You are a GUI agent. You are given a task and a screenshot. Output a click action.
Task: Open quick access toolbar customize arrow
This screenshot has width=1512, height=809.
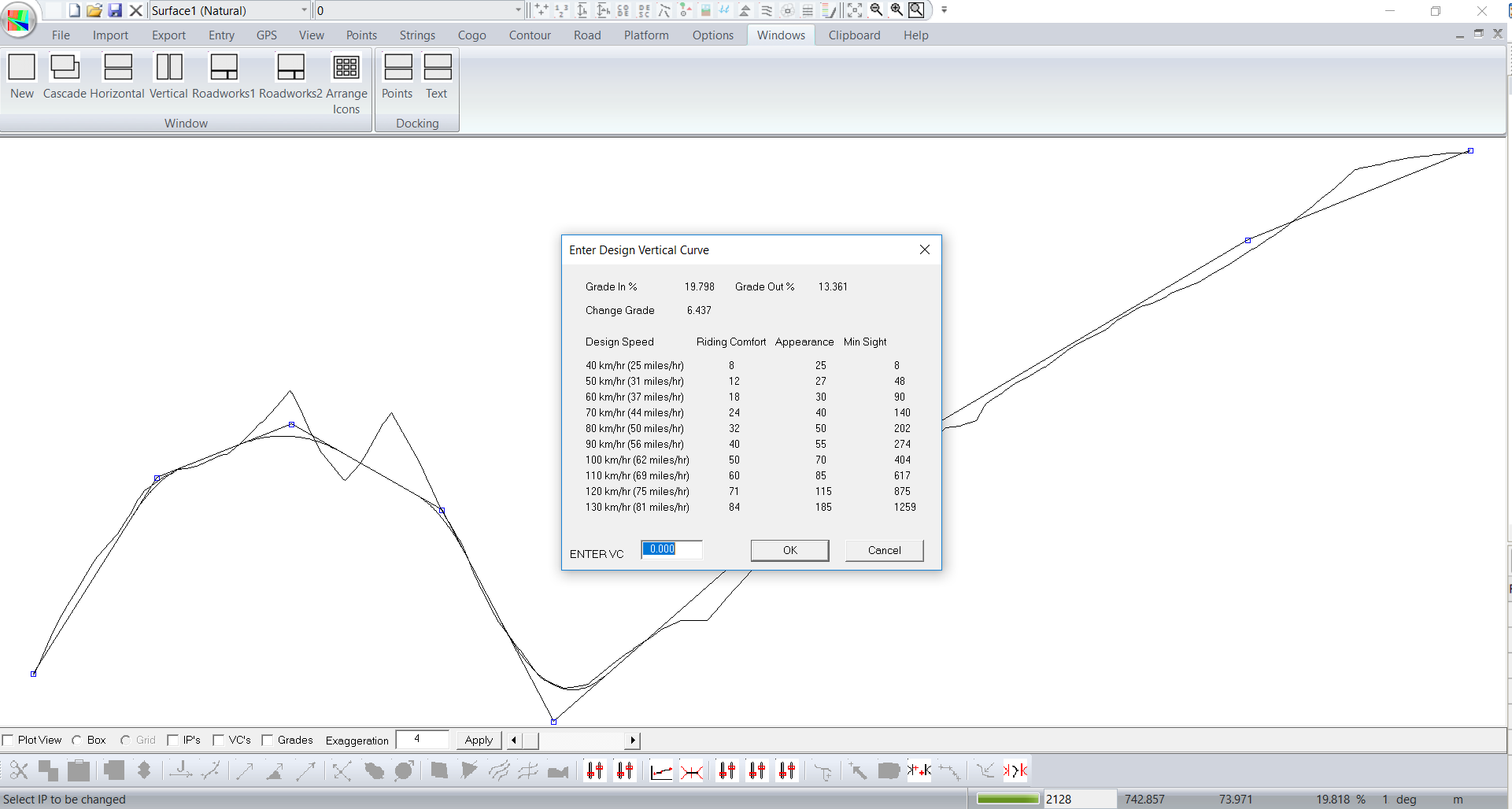pos(945,10)
